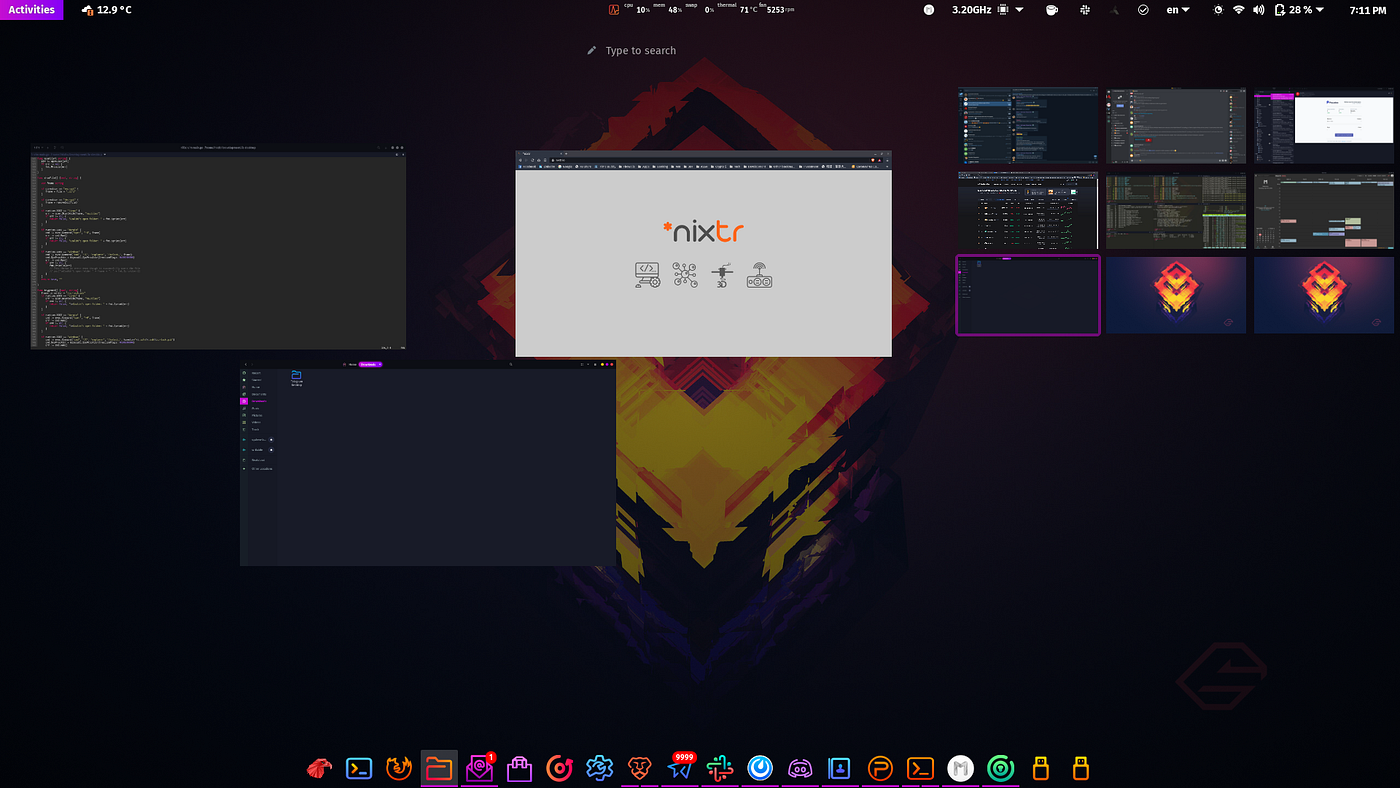Switch to workspace with white login form

1324,125
